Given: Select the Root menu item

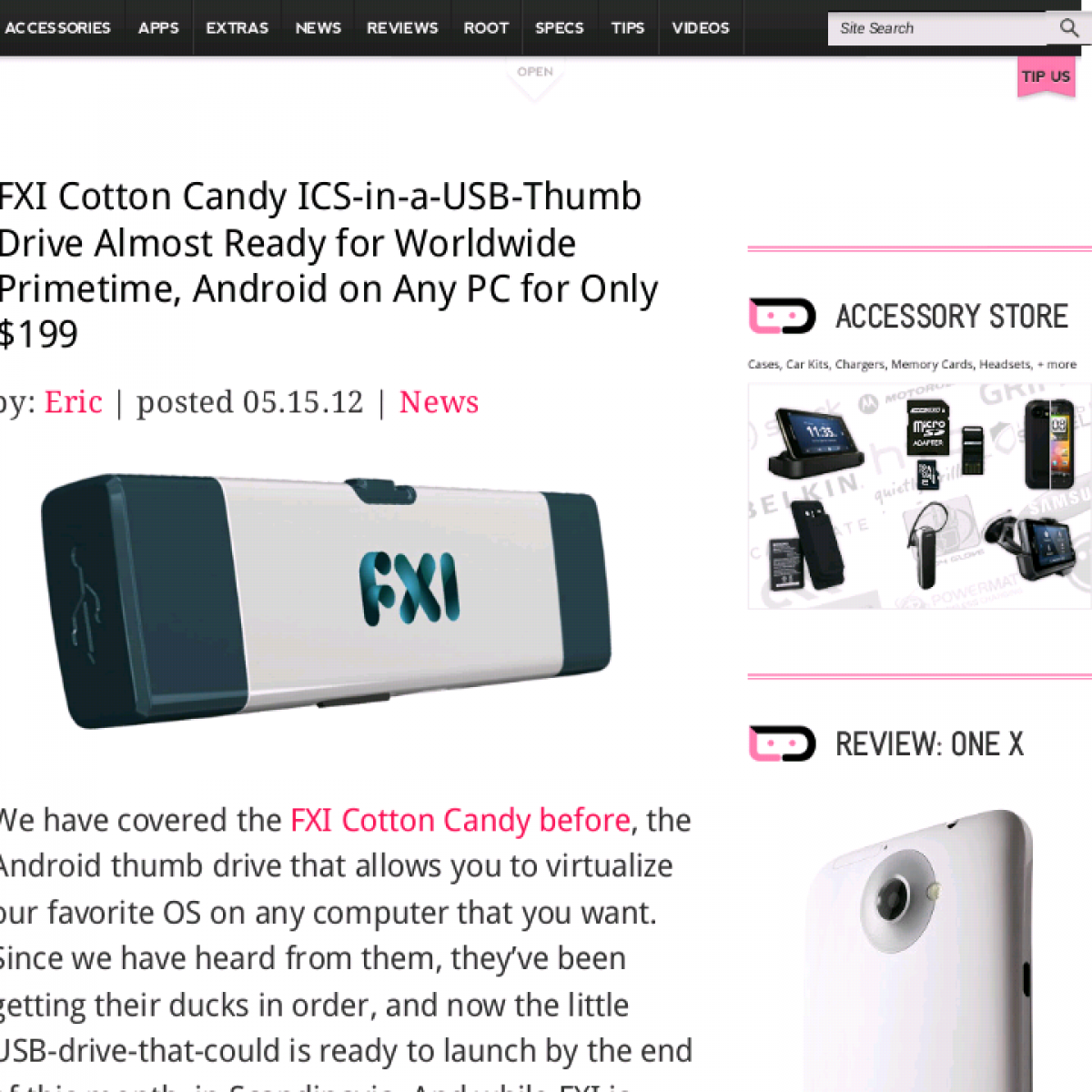Looking at the screenshot, I should pos(486,28).
